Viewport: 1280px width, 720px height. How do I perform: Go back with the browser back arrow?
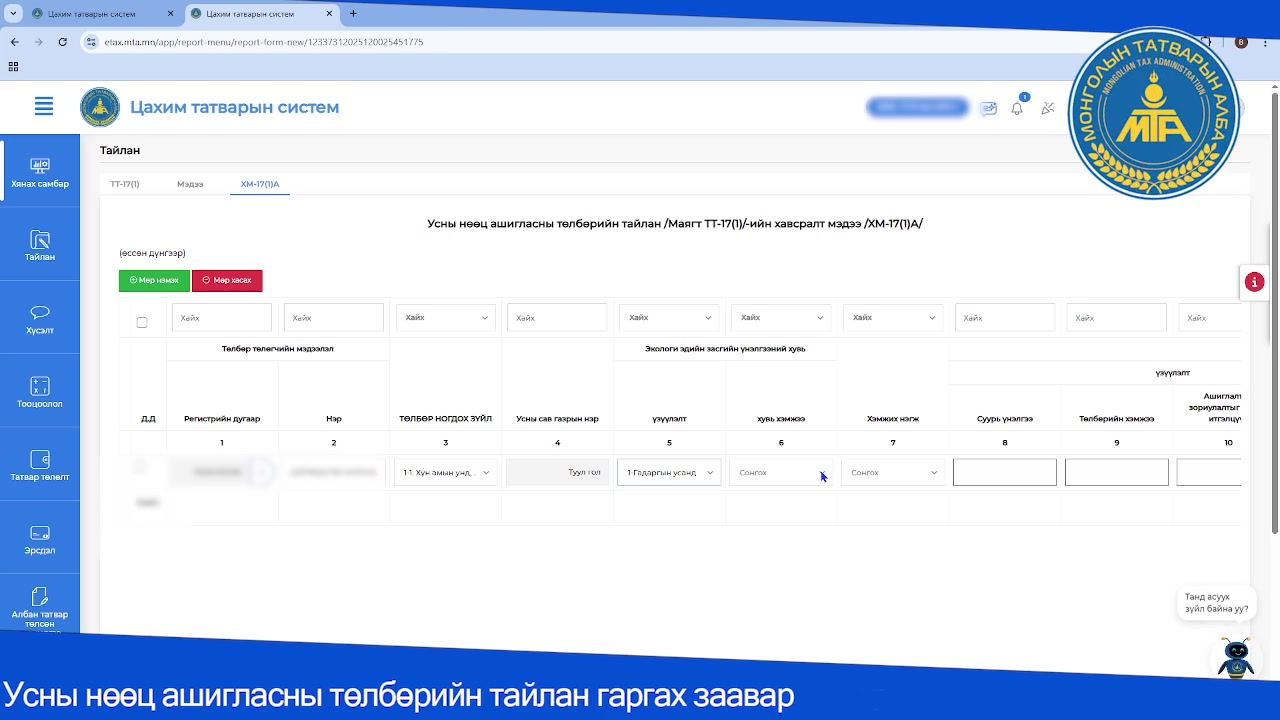click(15, 42)
